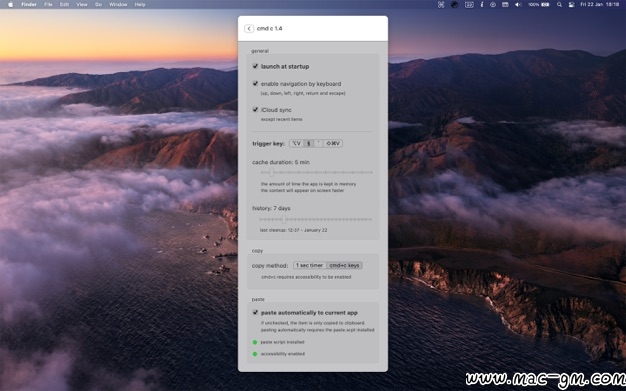This screenshot has width=626, height=391.
Task: Click 'pasting automatically requires the paste.scpt installed' text
Action: click(x=317, y=330)
